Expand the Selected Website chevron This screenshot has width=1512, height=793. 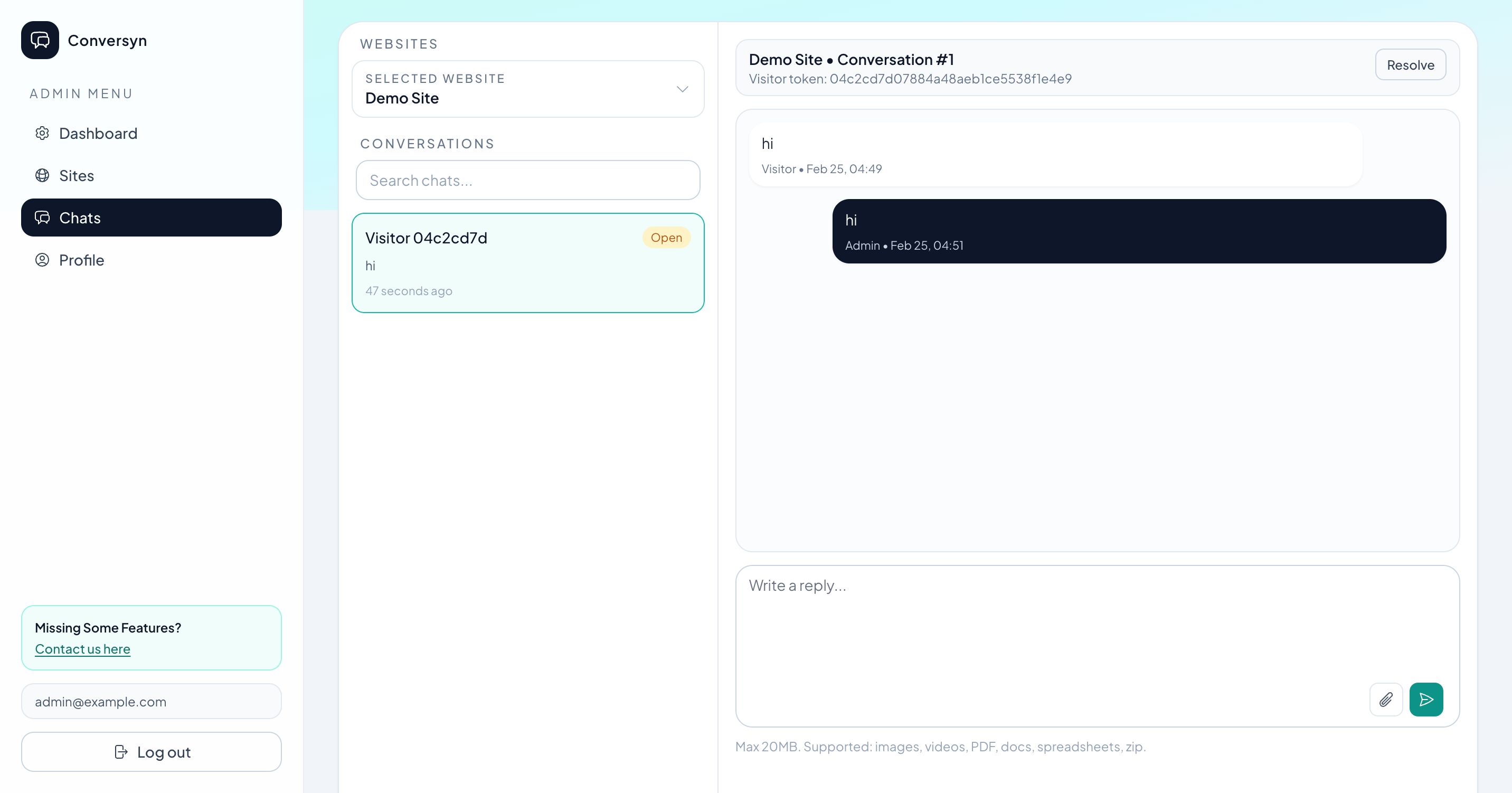pyautogui.click(x=682, y=89)
